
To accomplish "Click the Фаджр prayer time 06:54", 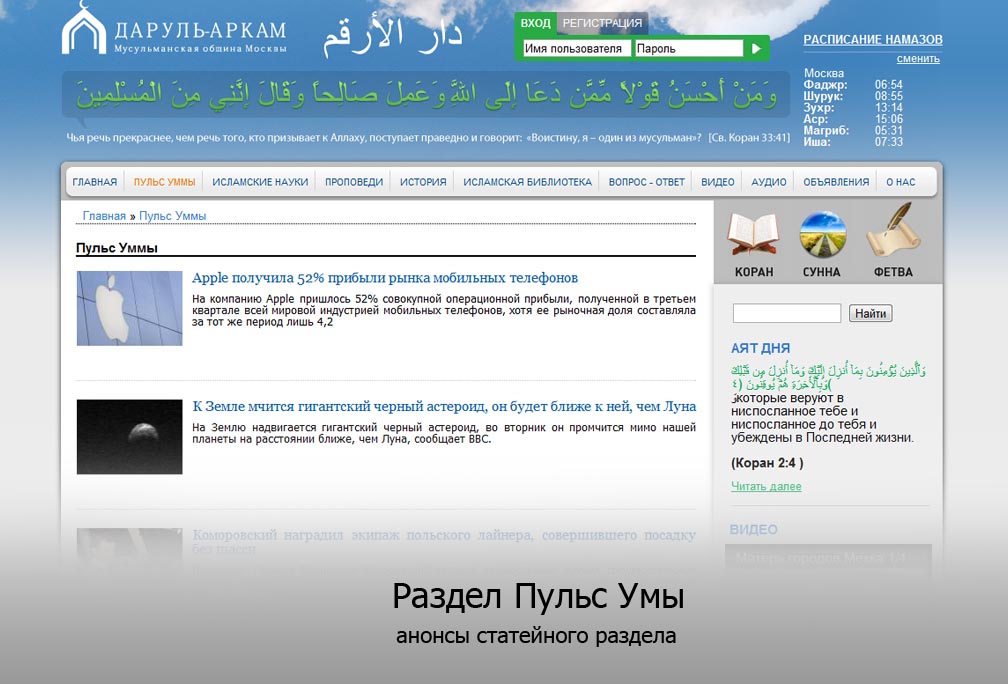I will click(x=888, y=85).
